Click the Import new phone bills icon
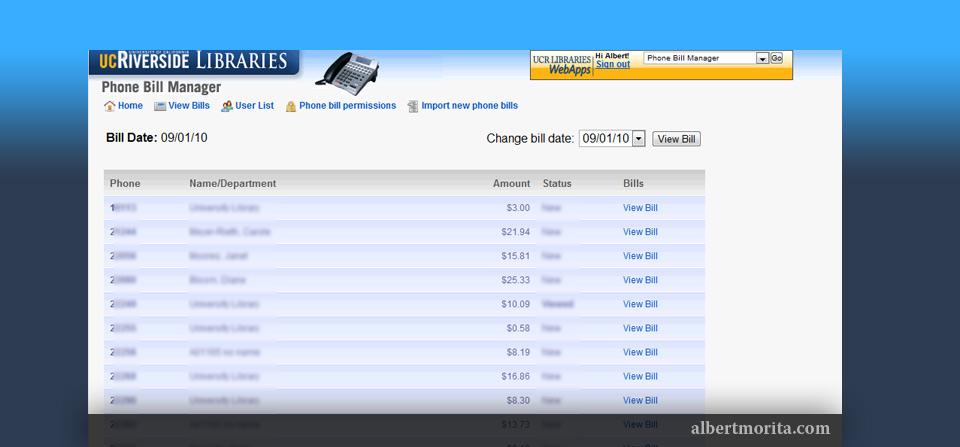 tap(413, 106)
